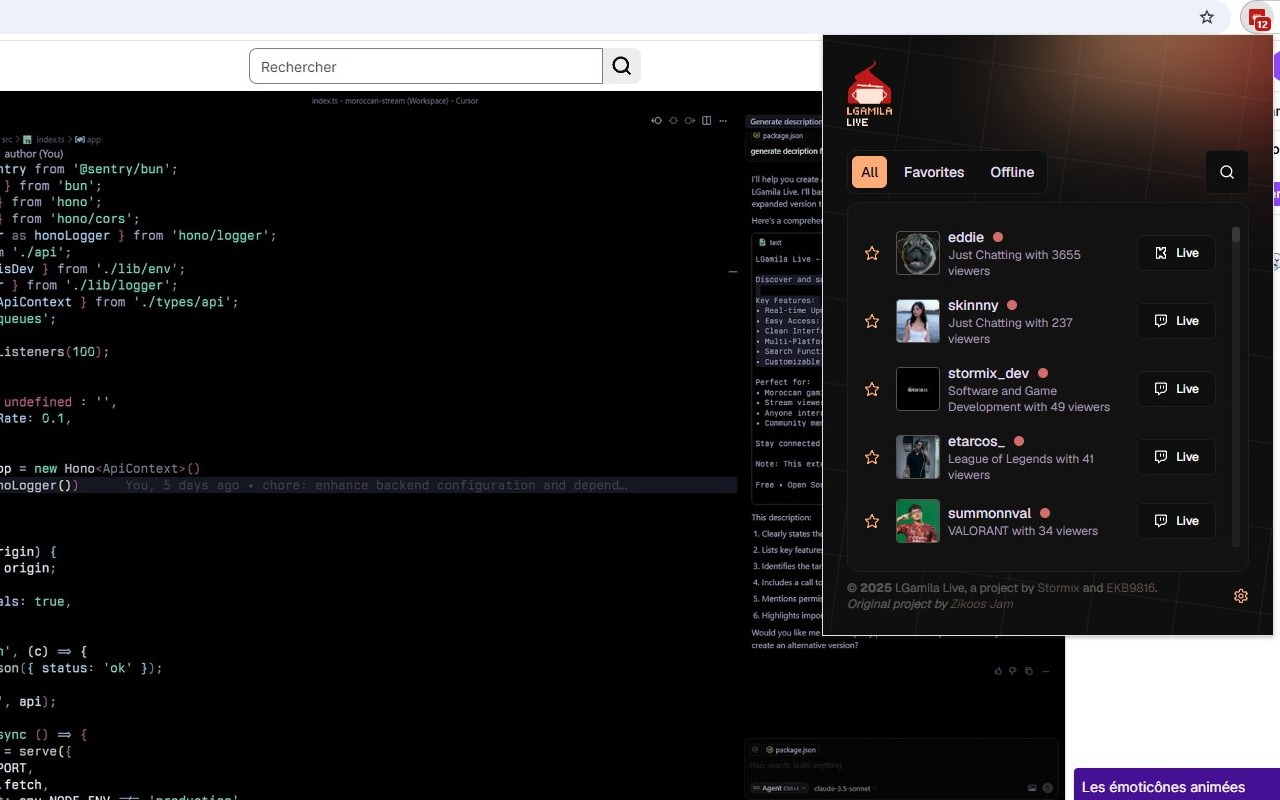Image resolution: width=1280 pixels, height=800 pixels.
Task: Click the name "etarcos_"
Action: (x=976, y=441)
